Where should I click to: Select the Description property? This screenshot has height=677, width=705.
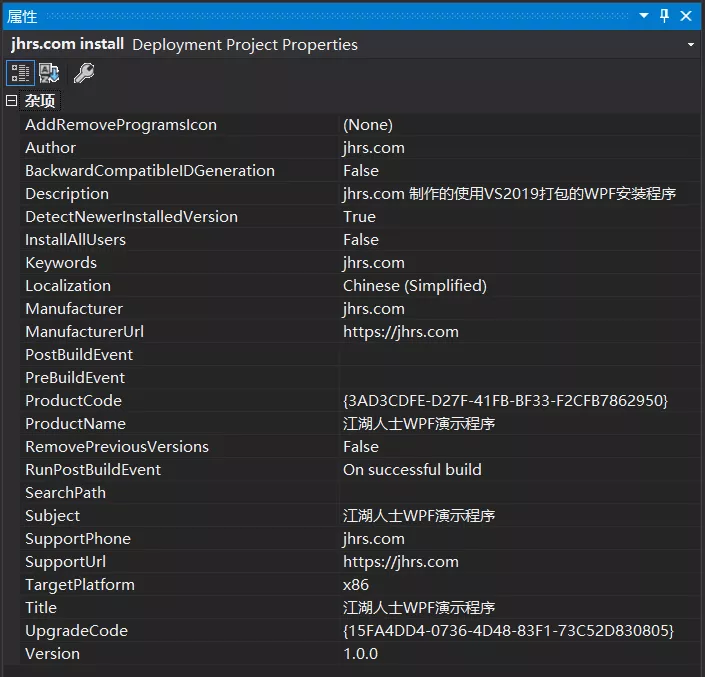[67, 193]
